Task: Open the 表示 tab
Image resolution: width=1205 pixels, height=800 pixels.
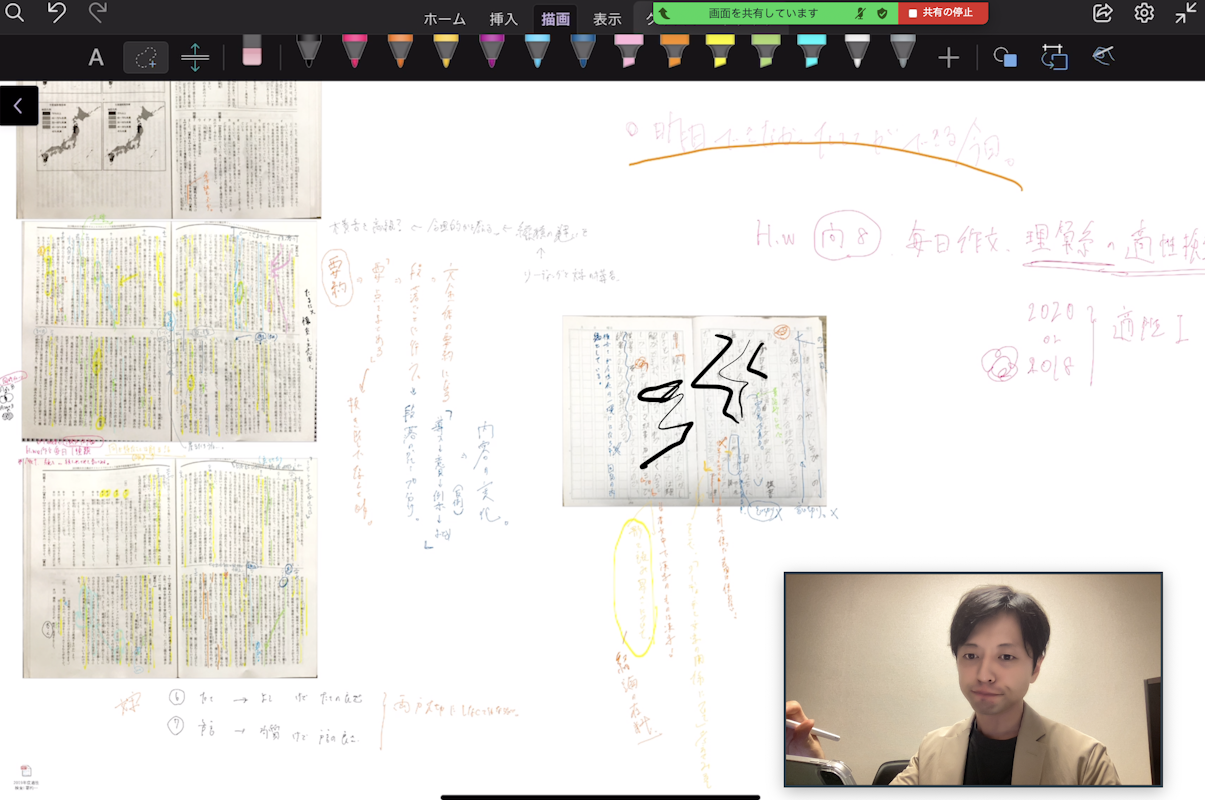Action: click(607, 19)
